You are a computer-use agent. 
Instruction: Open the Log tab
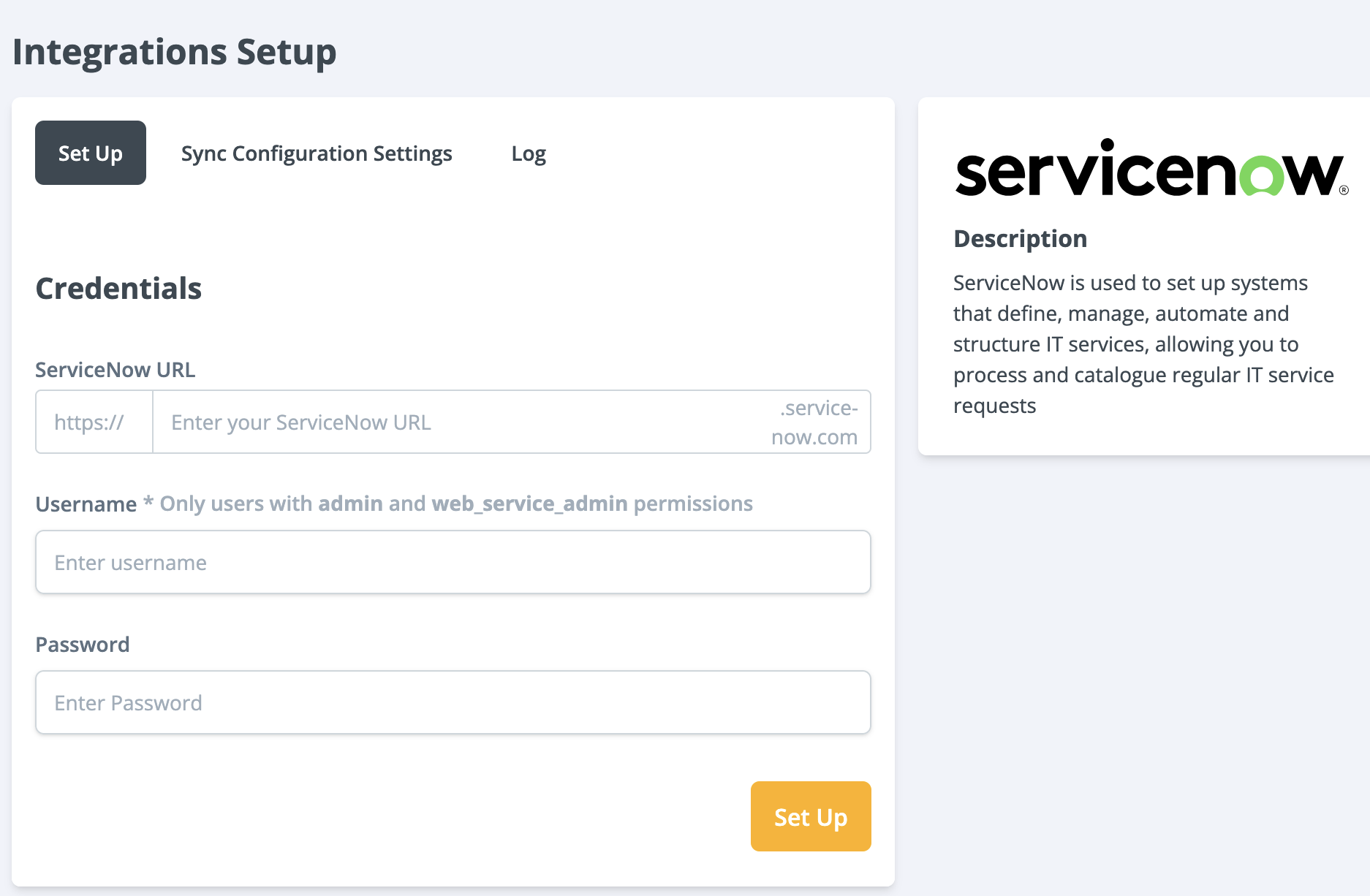click(528, 153)
